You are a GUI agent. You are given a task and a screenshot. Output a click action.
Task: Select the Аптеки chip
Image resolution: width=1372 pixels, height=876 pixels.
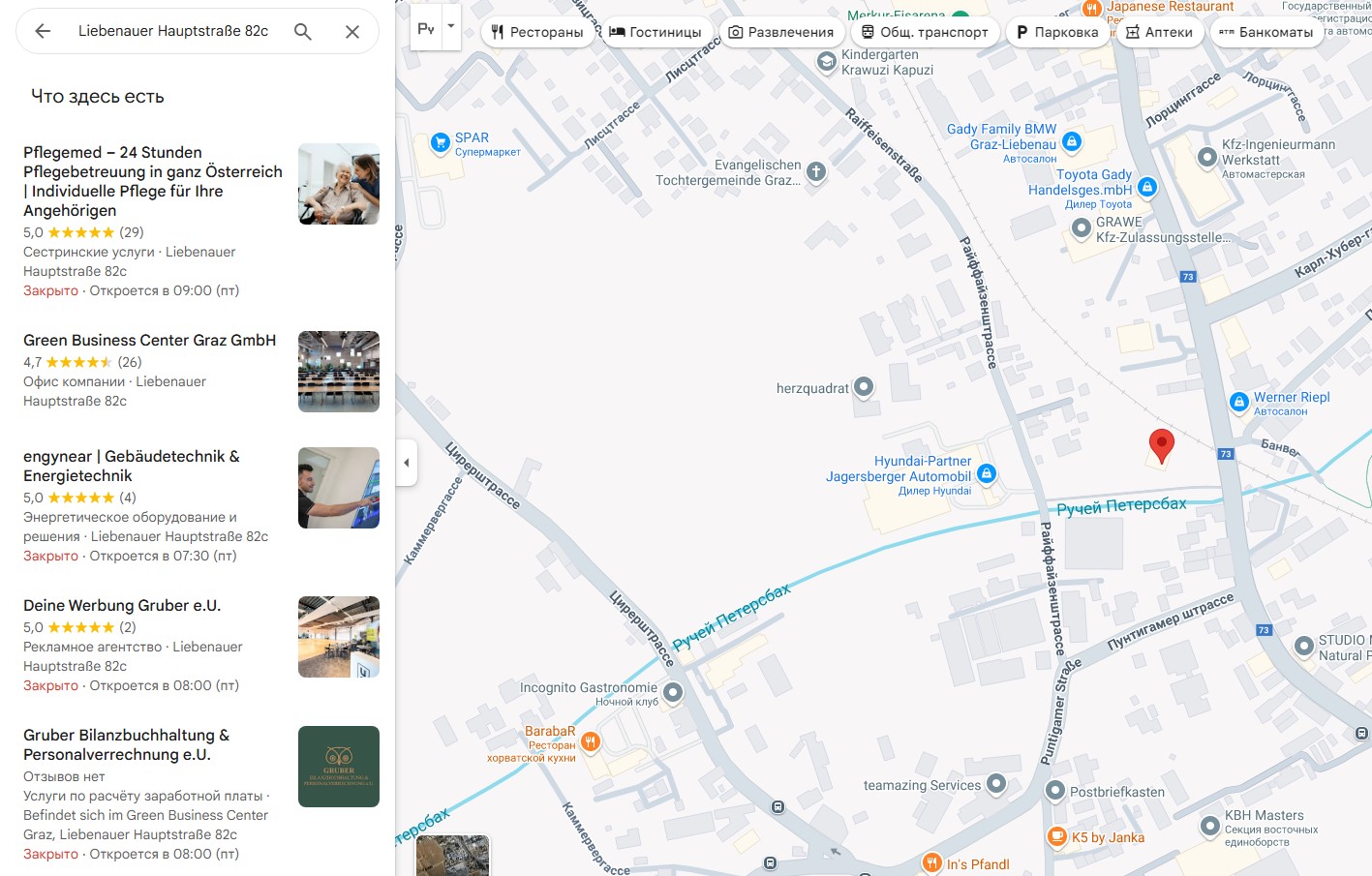[x=1159, y=32]
